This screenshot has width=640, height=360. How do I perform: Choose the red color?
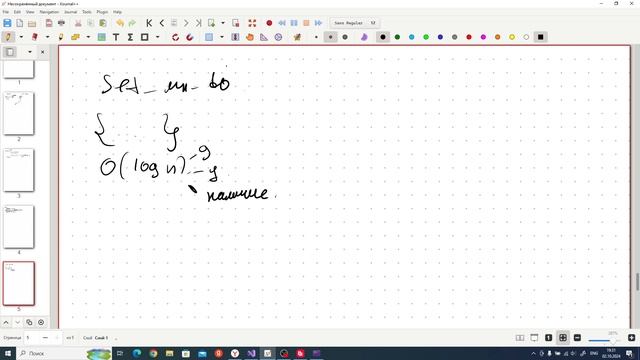click(x=469, y=37)
